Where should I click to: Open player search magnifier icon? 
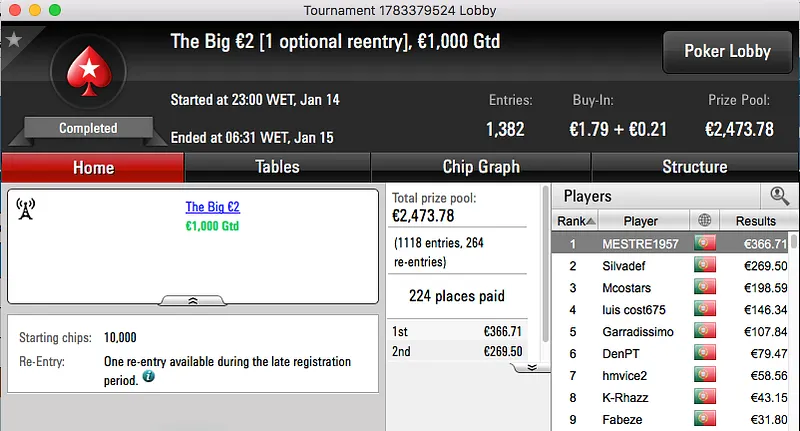(777, 196)
